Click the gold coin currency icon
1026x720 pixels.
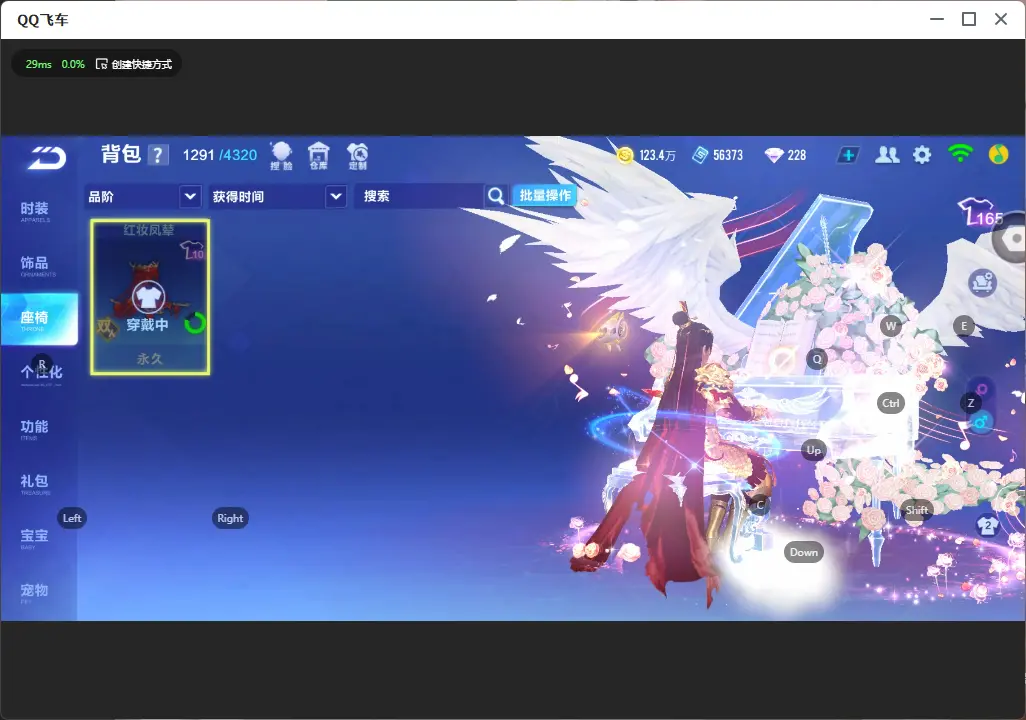tap(626, 155)
